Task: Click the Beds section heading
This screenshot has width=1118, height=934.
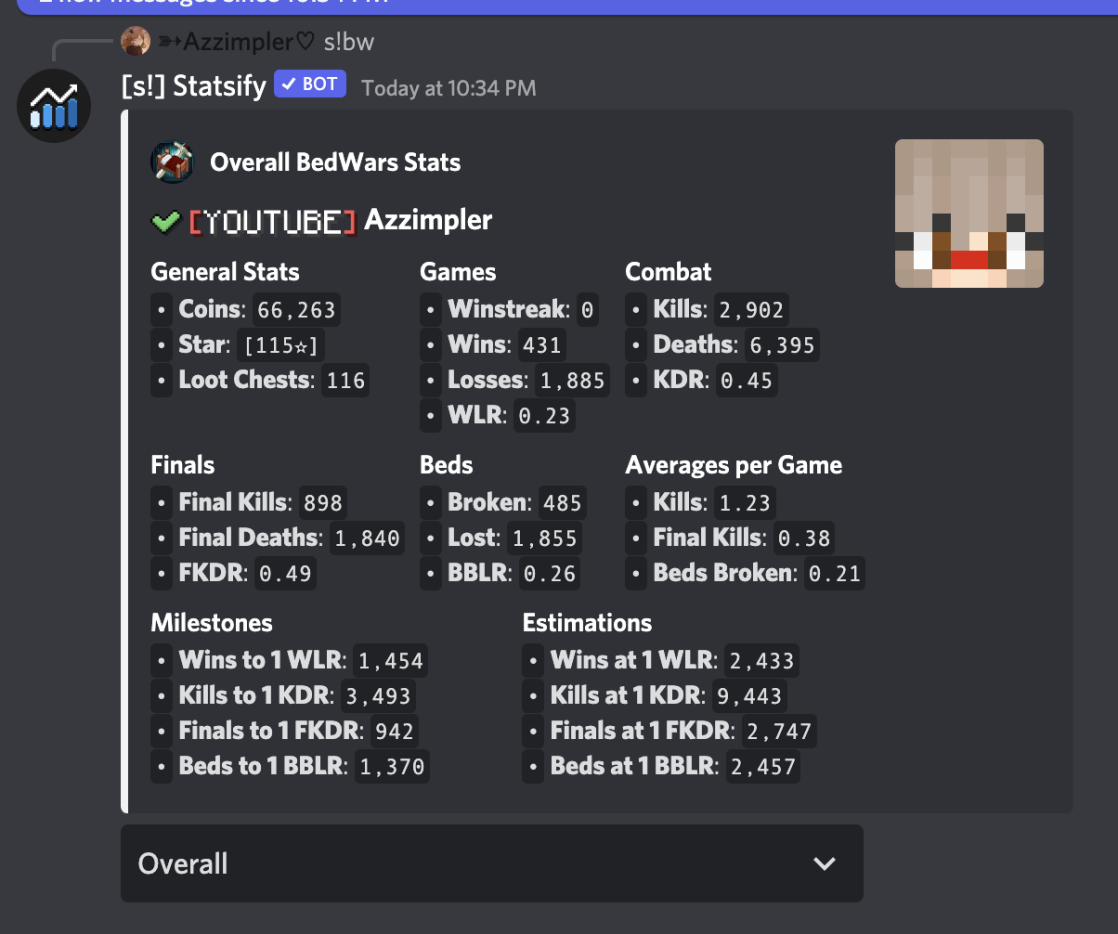Action: click(446, 465)
